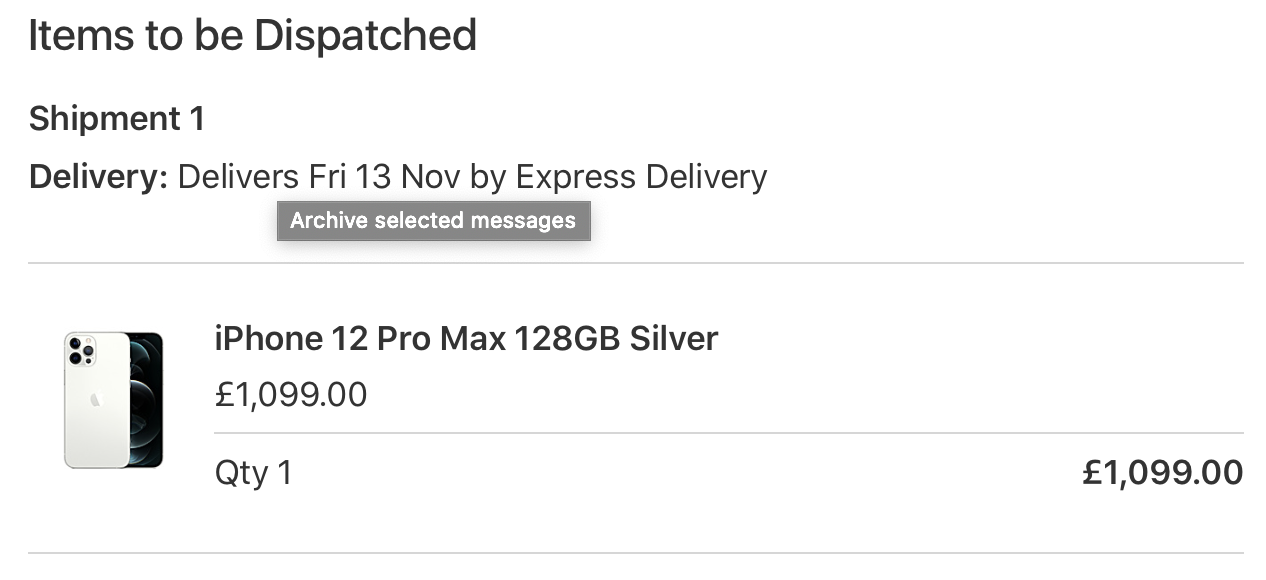The height and width of the screenshot is (580, 1266).
Task: Click the word Delivers in the delivery line
Action: (x=238, y=177)
